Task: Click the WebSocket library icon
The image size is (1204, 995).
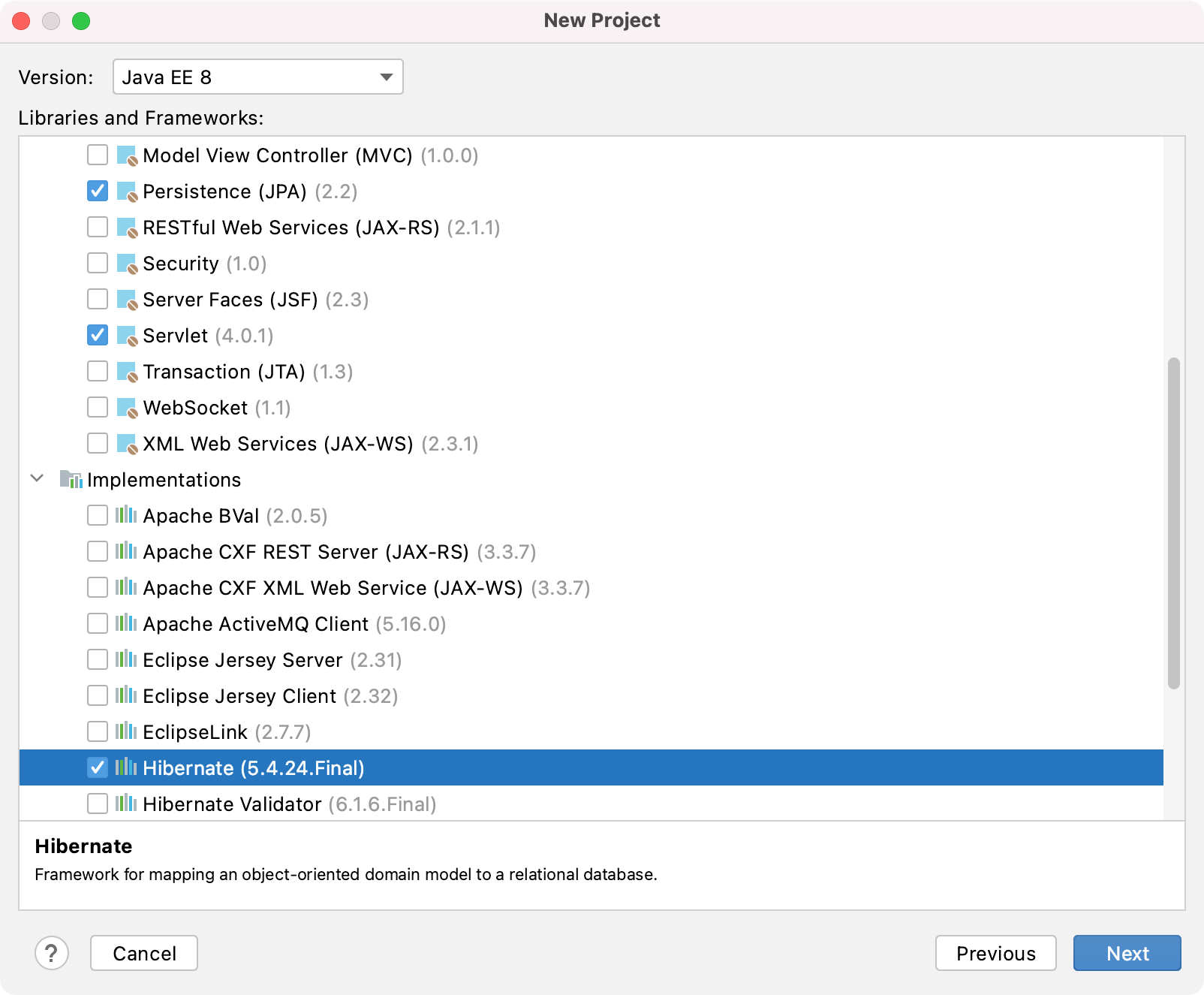Action: click(126, 407)
